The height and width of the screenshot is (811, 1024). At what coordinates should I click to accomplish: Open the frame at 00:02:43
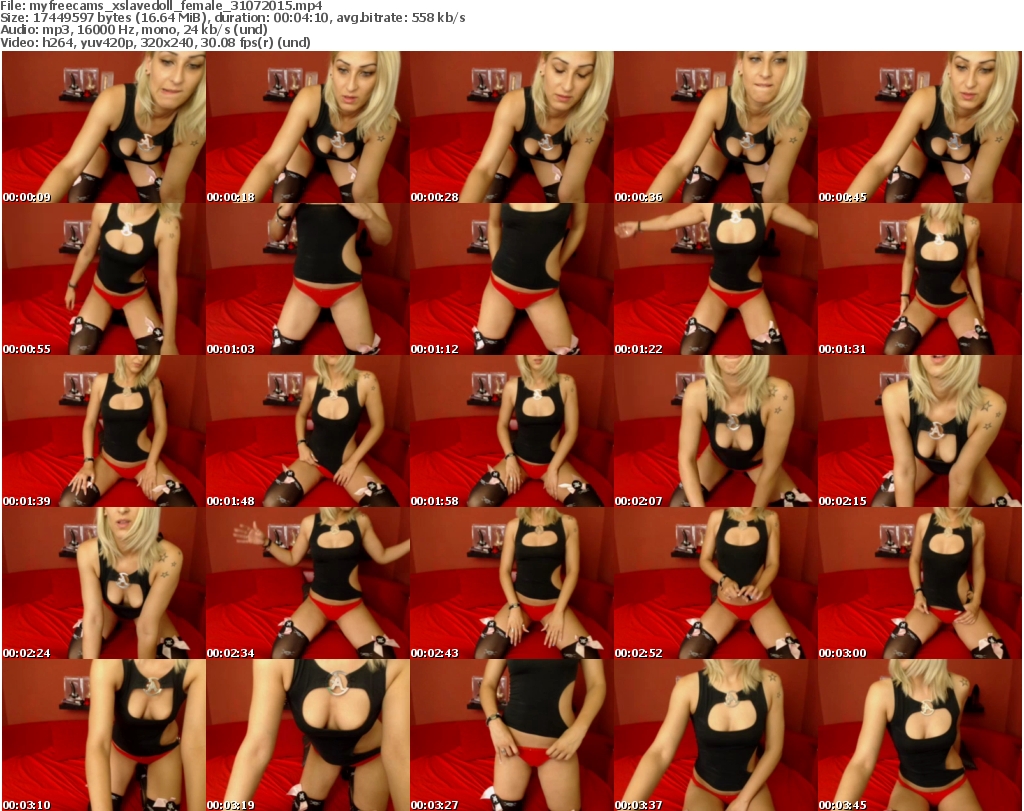point(511,583)
